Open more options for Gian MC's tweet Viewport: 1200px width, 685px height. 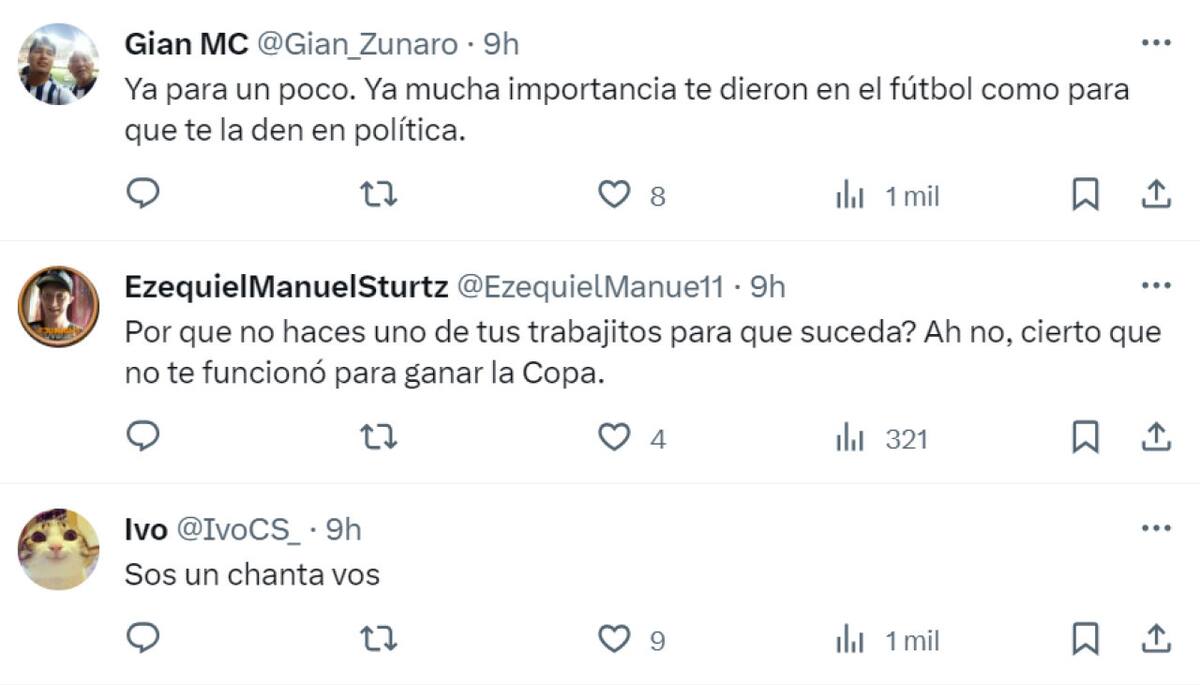[x=1157, y=40]
